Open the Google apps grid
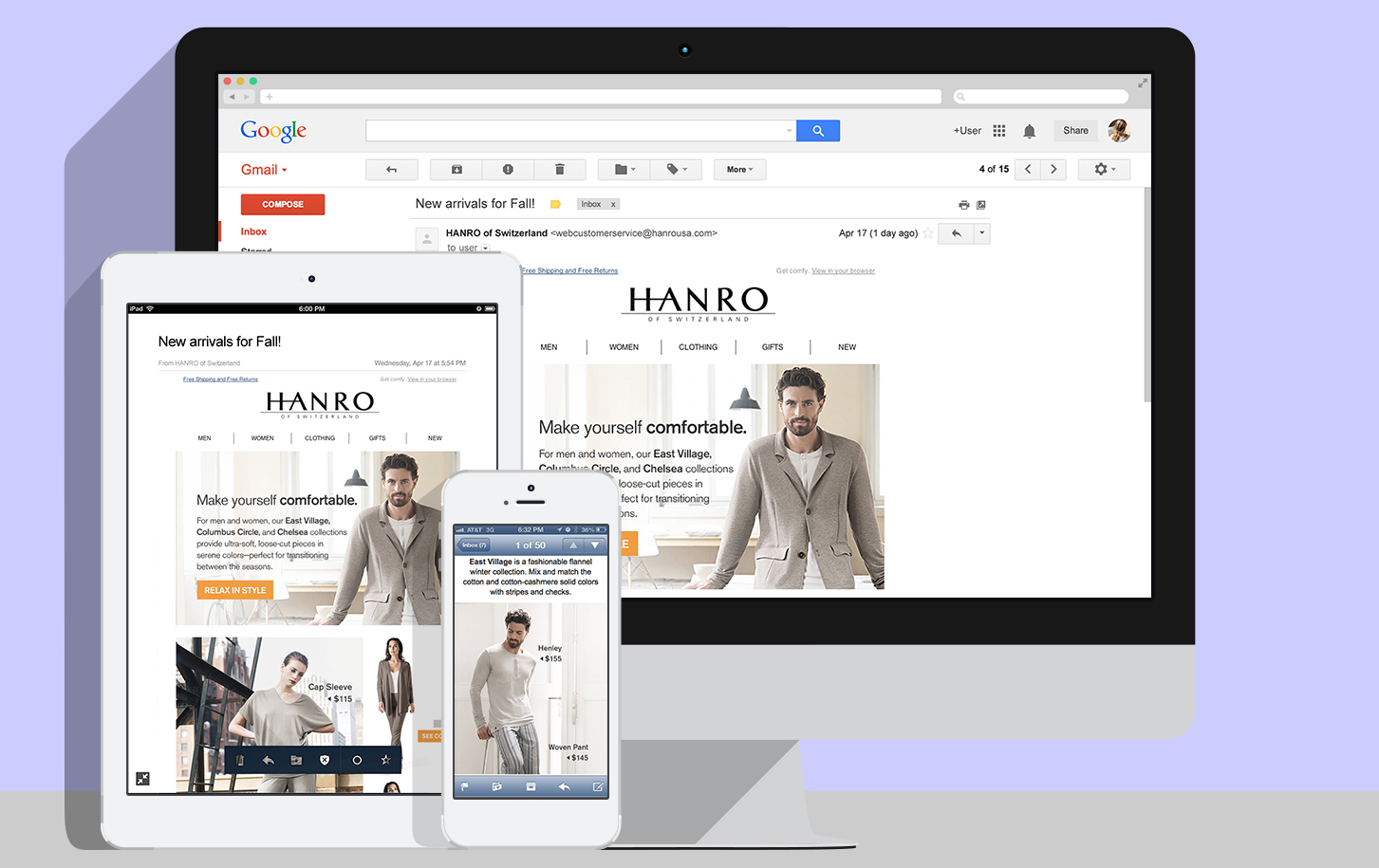The height and width of the screenshot is (868, 1379). [x=999, y=131]
